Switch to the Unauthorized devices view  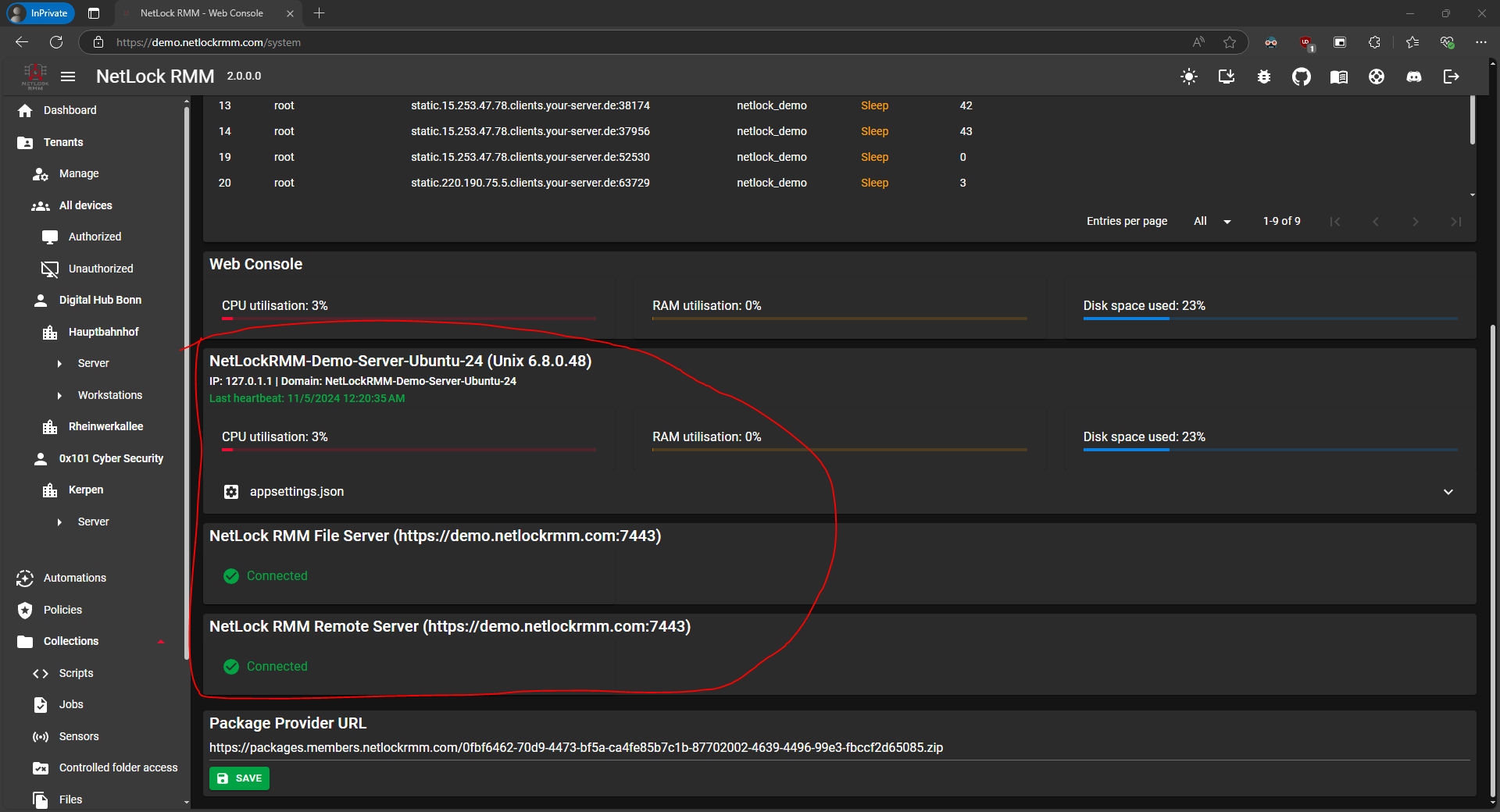(x=100, y=268)
